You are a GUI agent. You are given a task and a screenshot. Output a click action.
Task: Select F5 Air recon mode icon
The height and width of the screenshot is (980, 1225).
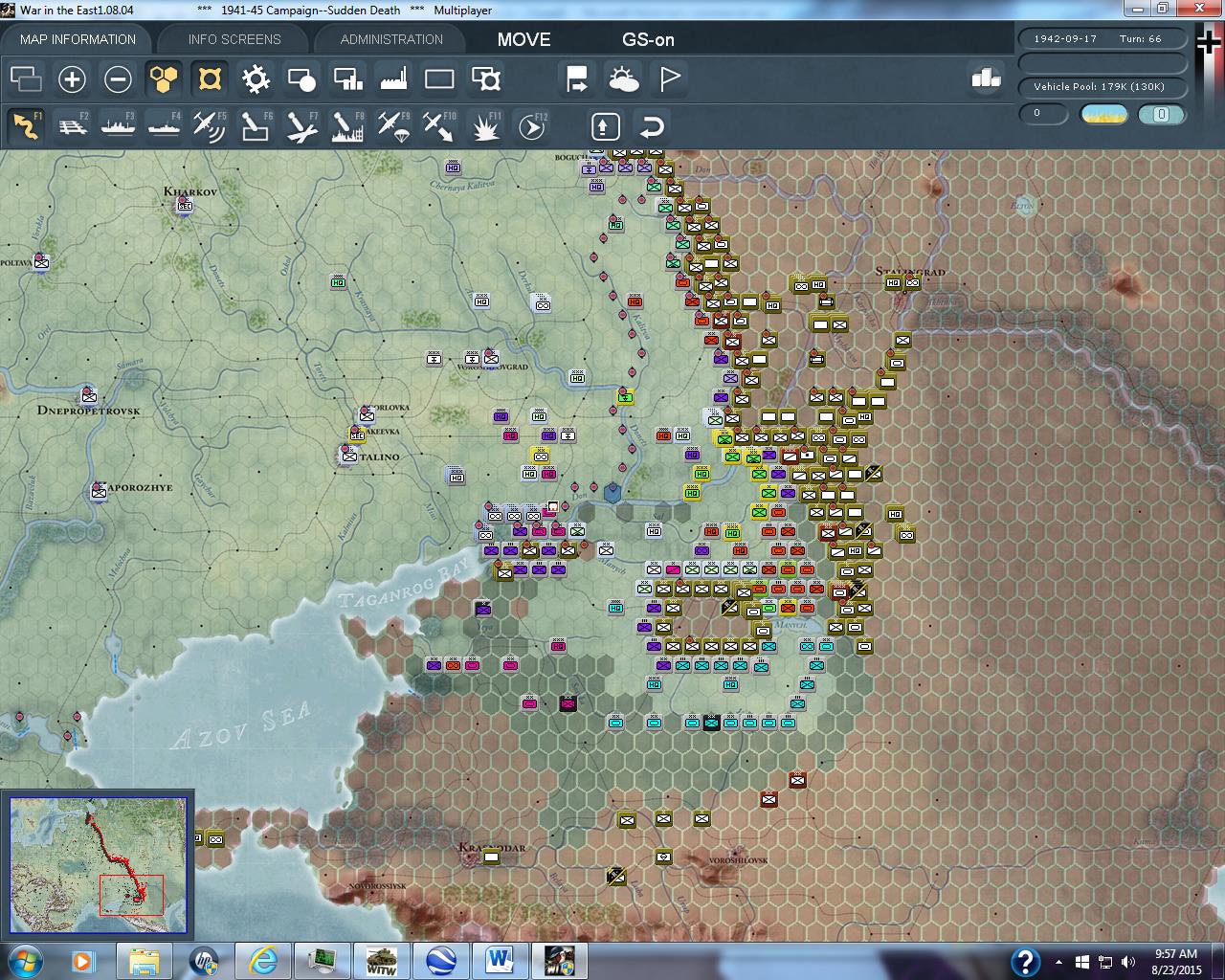click(x=210, y=126)
